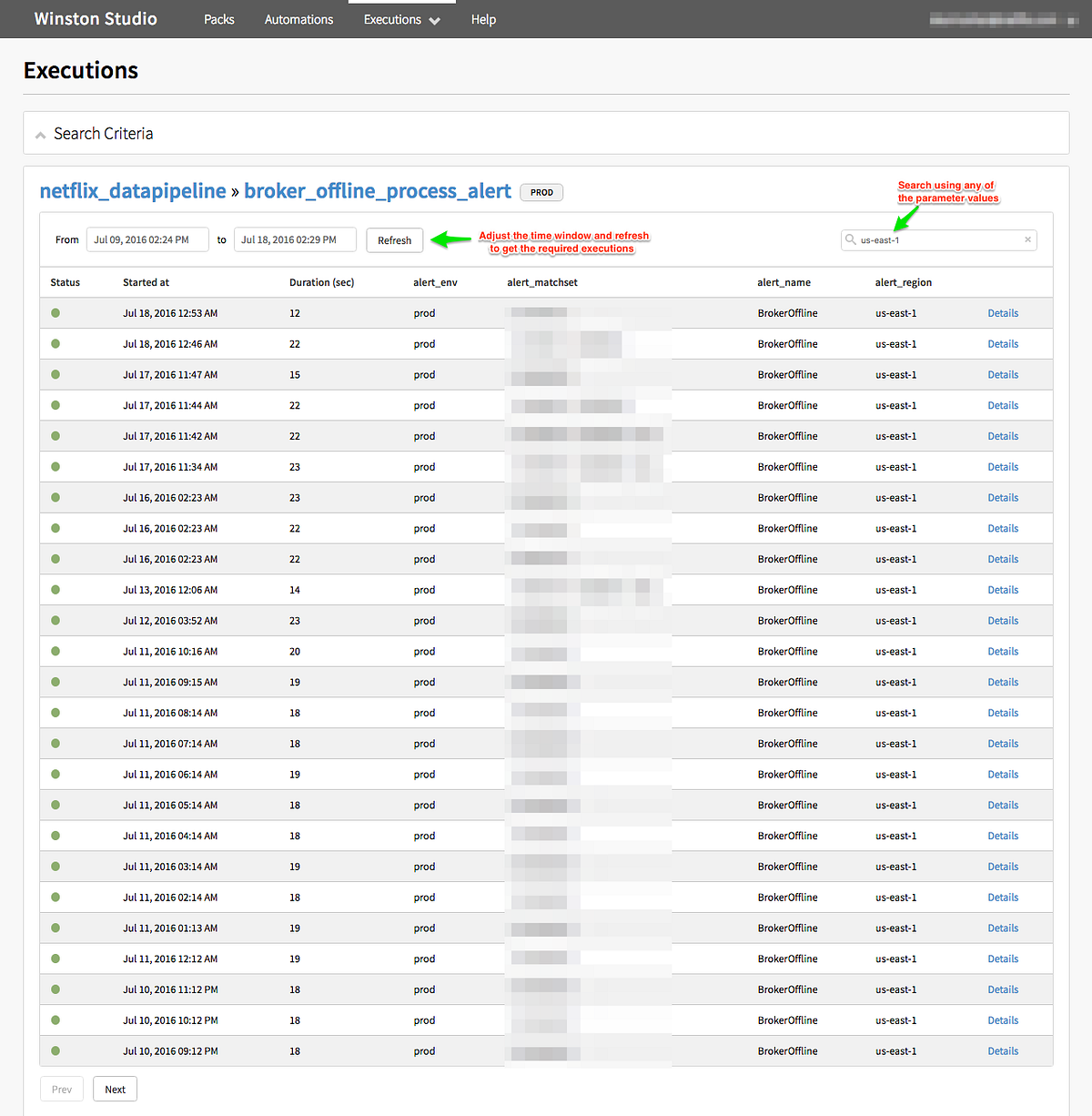Click the Refresh button
1092x1116 pixels.
coord(395,240)
